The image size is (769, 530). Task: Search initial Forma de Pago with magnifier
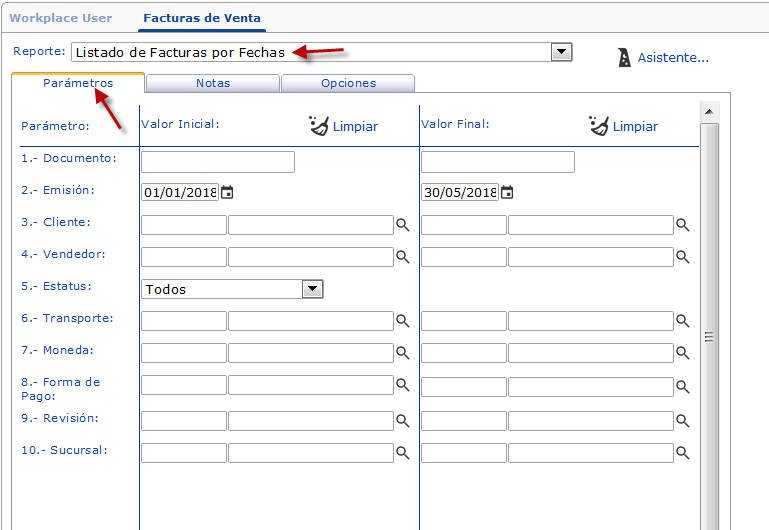403,385
